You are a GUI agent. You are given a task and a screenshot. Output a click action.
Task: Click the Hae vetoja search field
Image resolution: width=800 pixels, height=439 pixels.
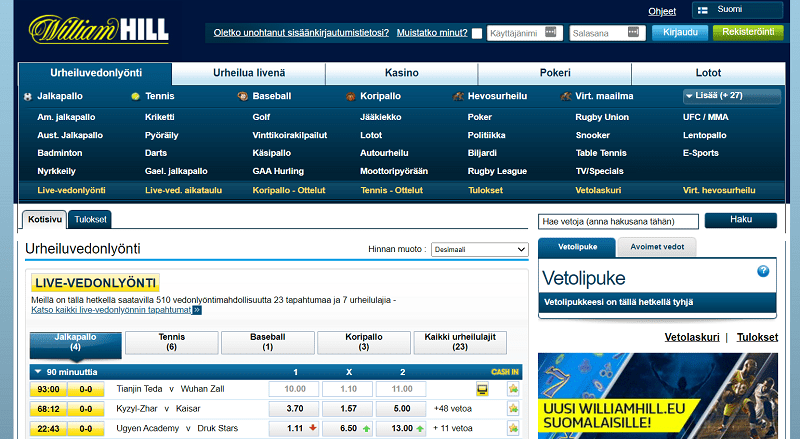pos(618,222)
